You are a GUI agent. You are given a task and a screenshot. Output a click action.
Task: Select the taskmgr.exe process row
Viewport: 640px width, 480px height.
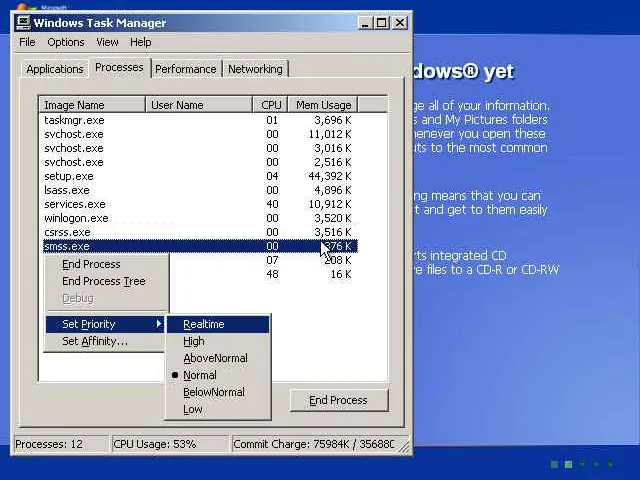(x=200, y=120)
